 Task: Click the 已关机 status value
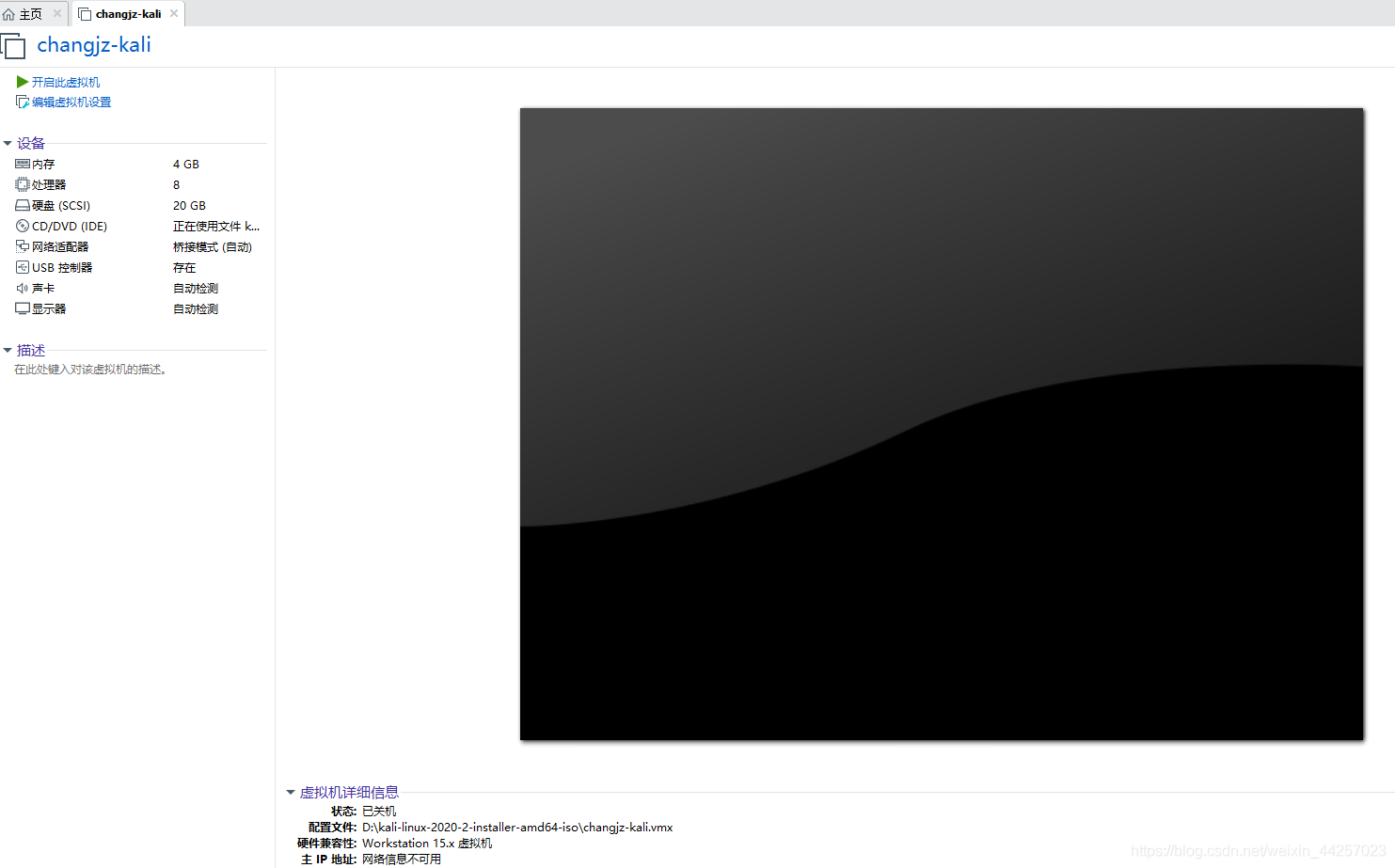pyautogui.click(x=379, y=811)
